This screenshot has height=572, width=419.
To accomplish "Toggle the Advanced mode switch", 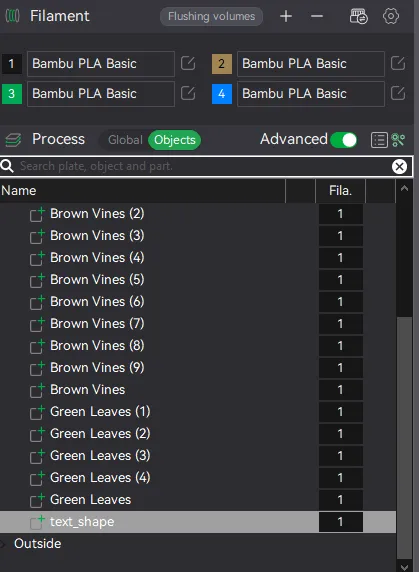I will pyautogui.click(x=344, y=140).
